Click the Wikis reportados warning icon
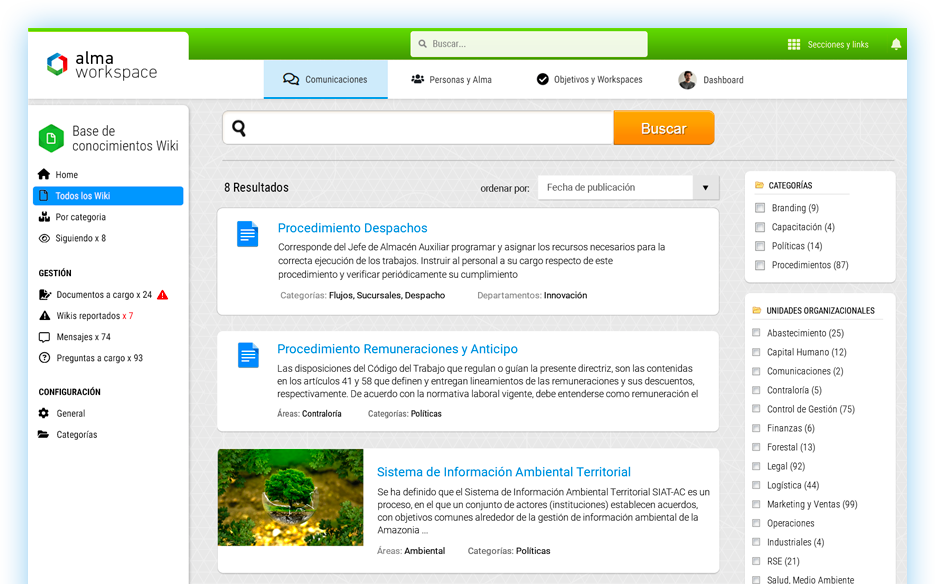The width and height of the screenshot is (935, 584). (x=44, y=316)
